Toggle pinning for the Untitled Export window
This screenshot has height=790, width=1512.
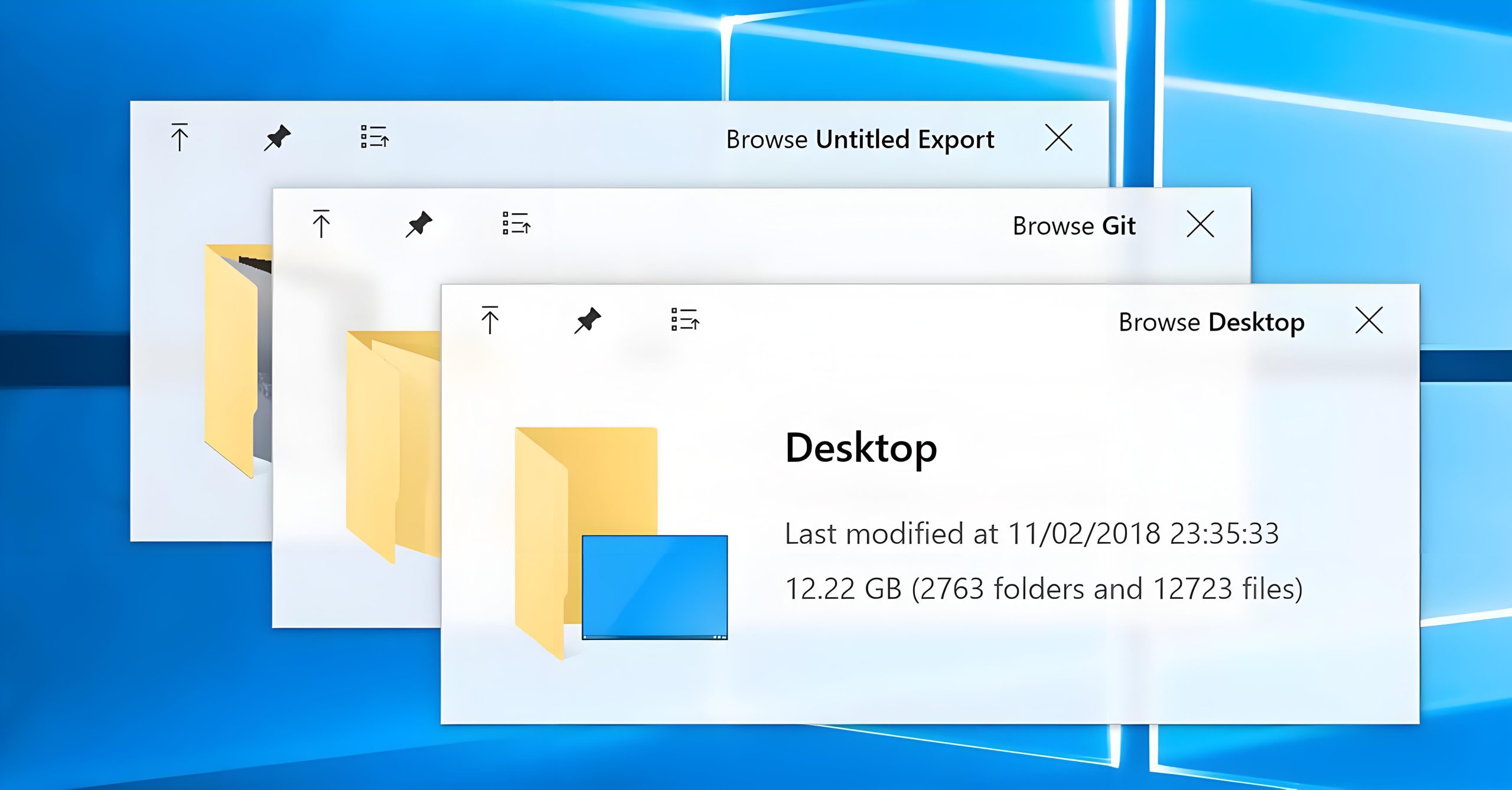278,138
